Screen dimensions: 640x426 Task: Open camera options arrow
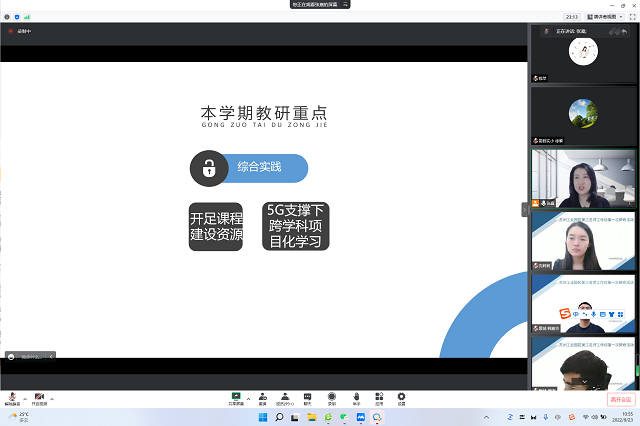point(52,399)
